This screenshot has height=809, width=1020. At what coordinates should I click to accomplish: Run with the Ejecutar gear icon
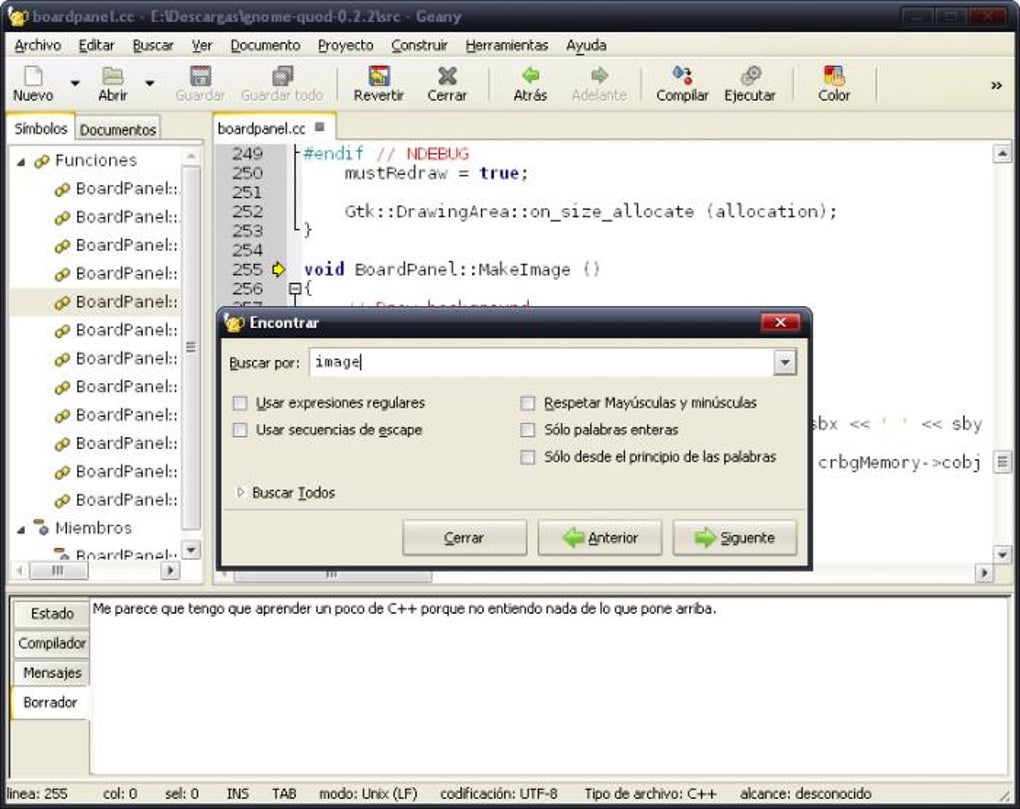pyautogui.click(x=750, y=76)
